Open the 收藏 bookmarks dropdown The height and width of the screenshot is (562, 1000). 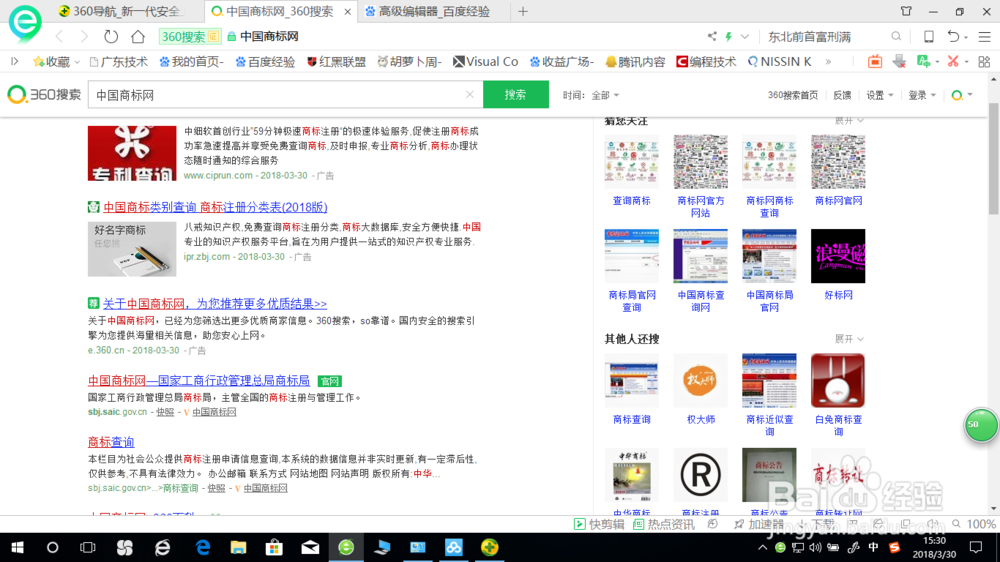56,62
